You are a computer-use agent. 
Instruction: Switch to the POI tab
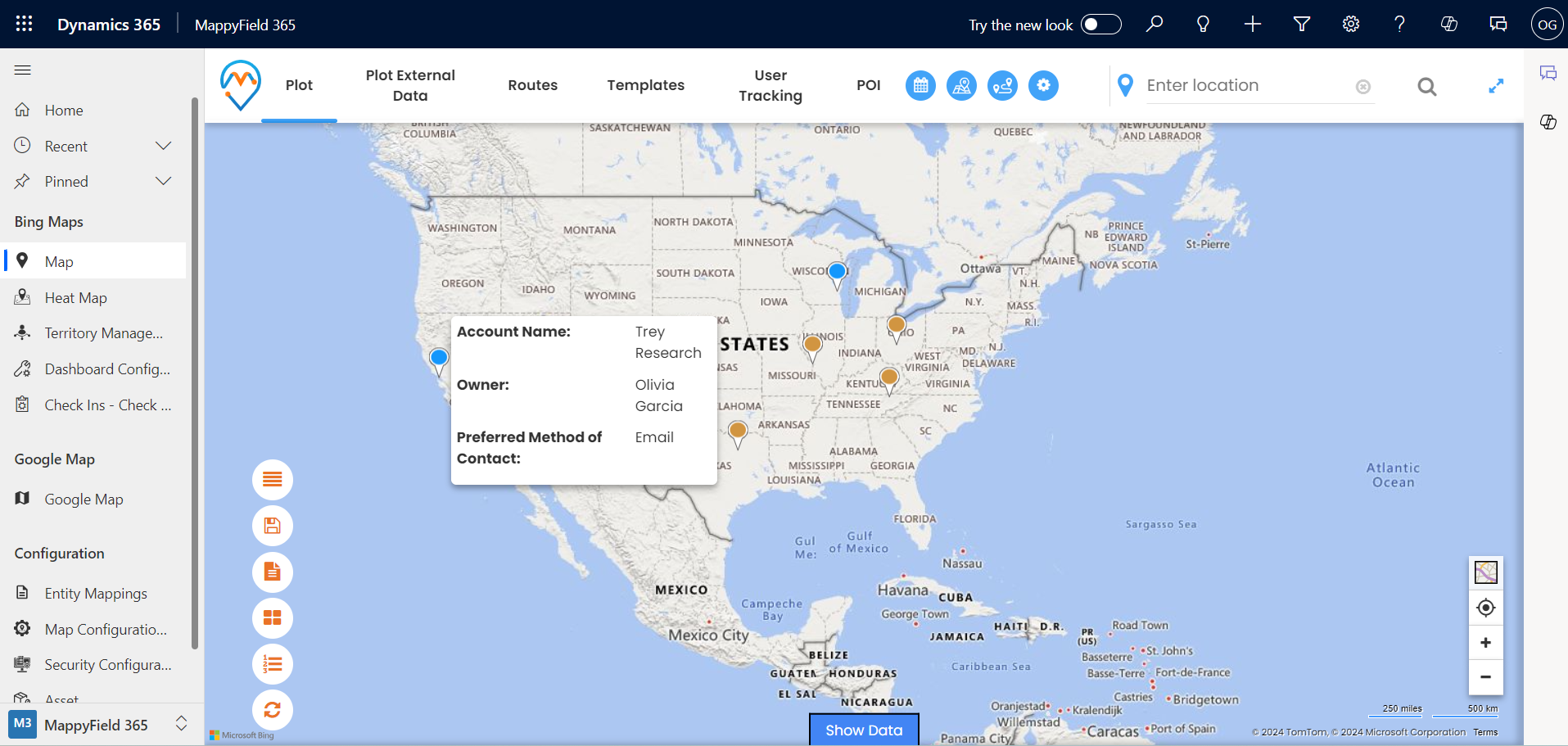point(868,85)
